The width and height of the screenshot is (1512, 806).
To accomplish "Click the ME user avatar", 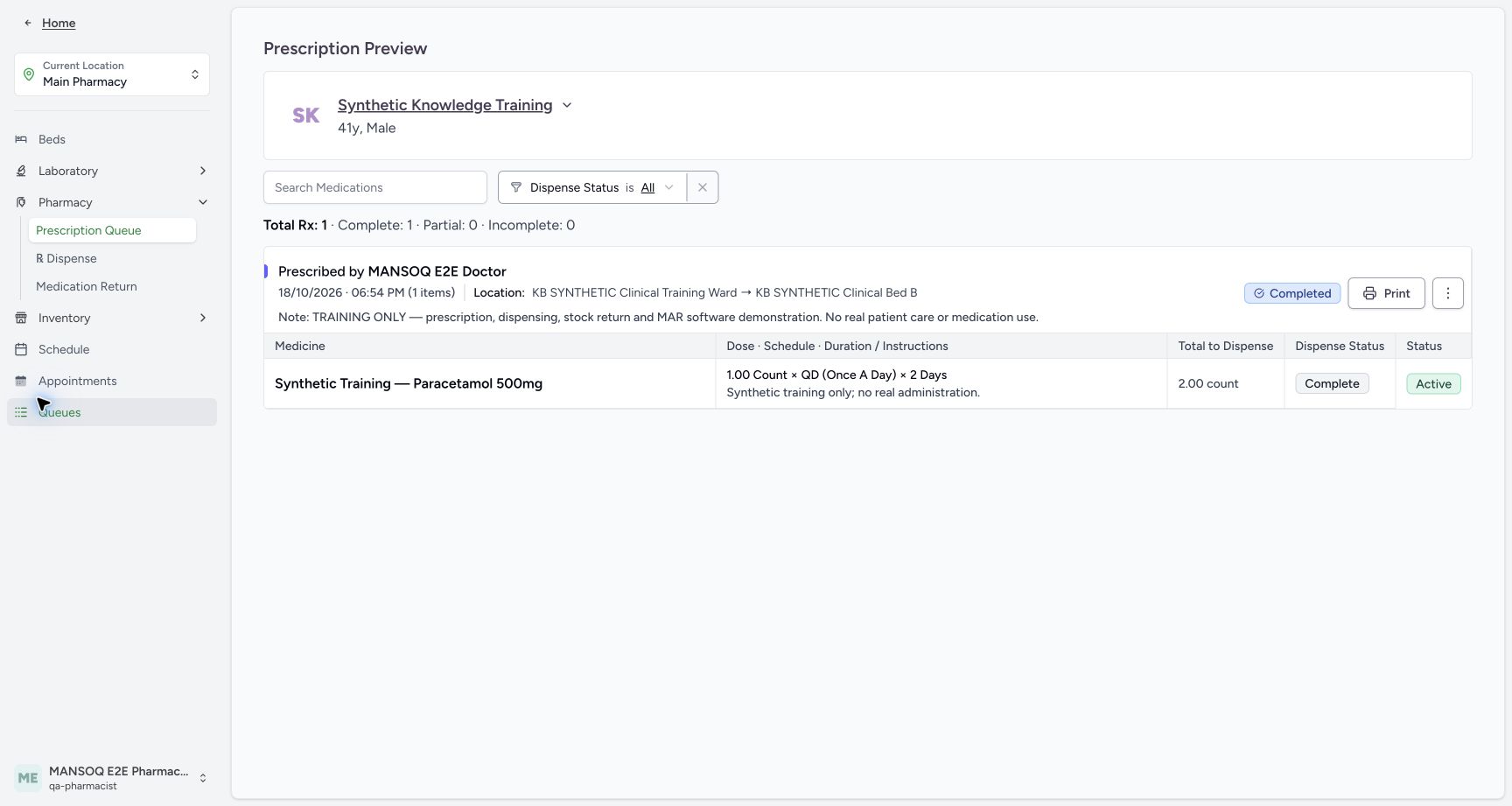I will (28, 778).
